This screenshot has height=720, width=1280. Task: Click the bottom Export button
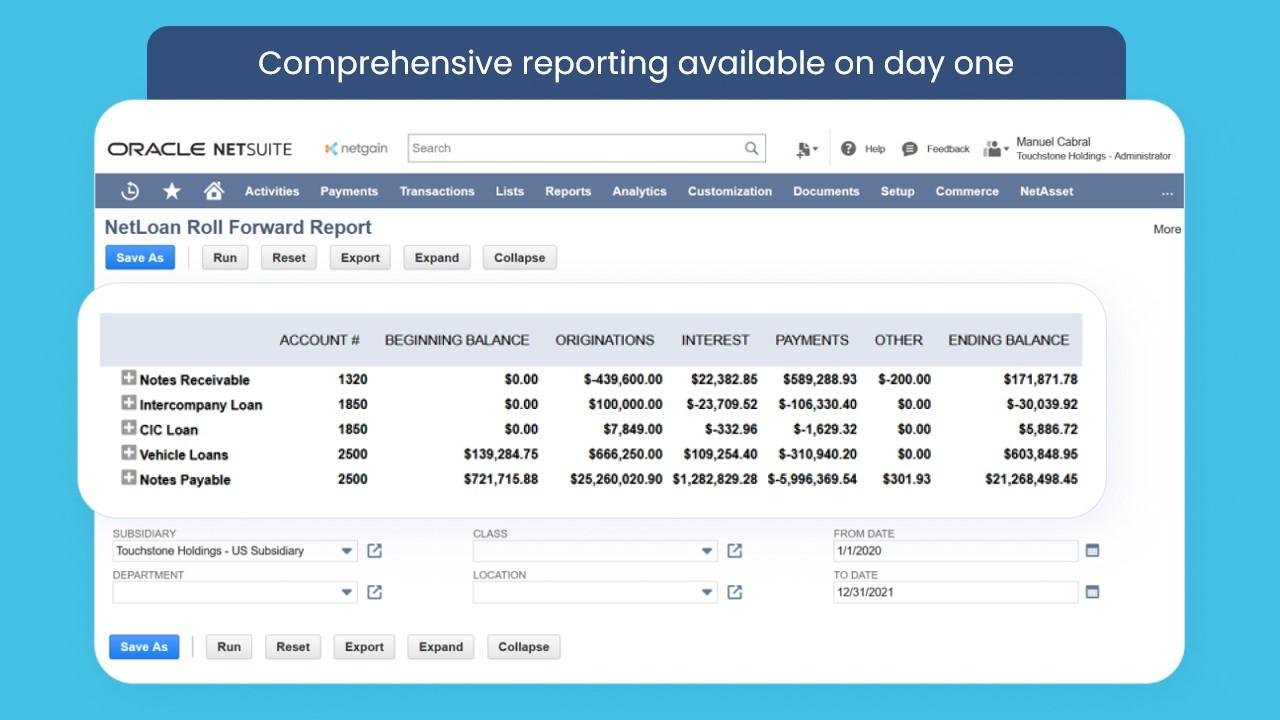tap(364, 647)
